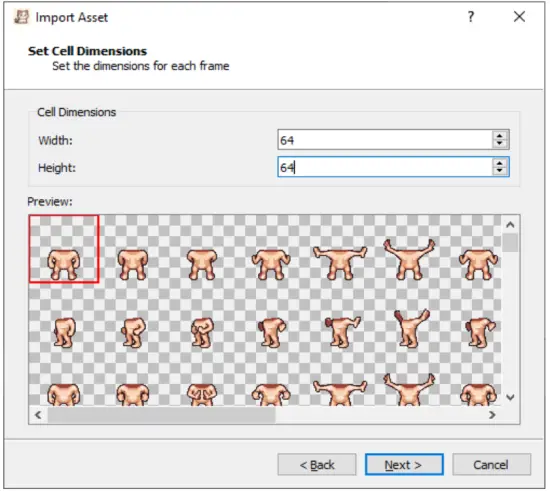Decrease the Width value with down arrow
The width and height of the screenshot is (550, 491).
pyautogui.click(x=500, y=144)
